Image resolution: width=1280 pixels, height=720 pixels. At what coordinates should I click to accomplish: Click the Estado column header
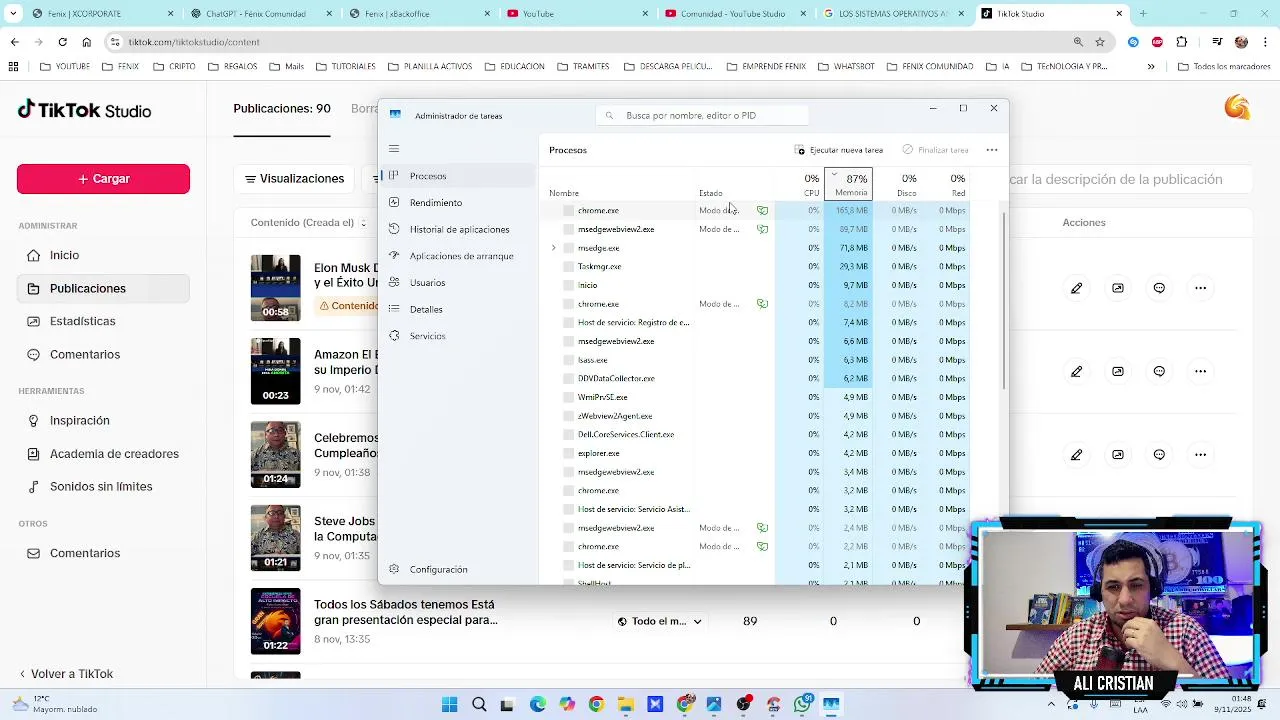point(711,193)
